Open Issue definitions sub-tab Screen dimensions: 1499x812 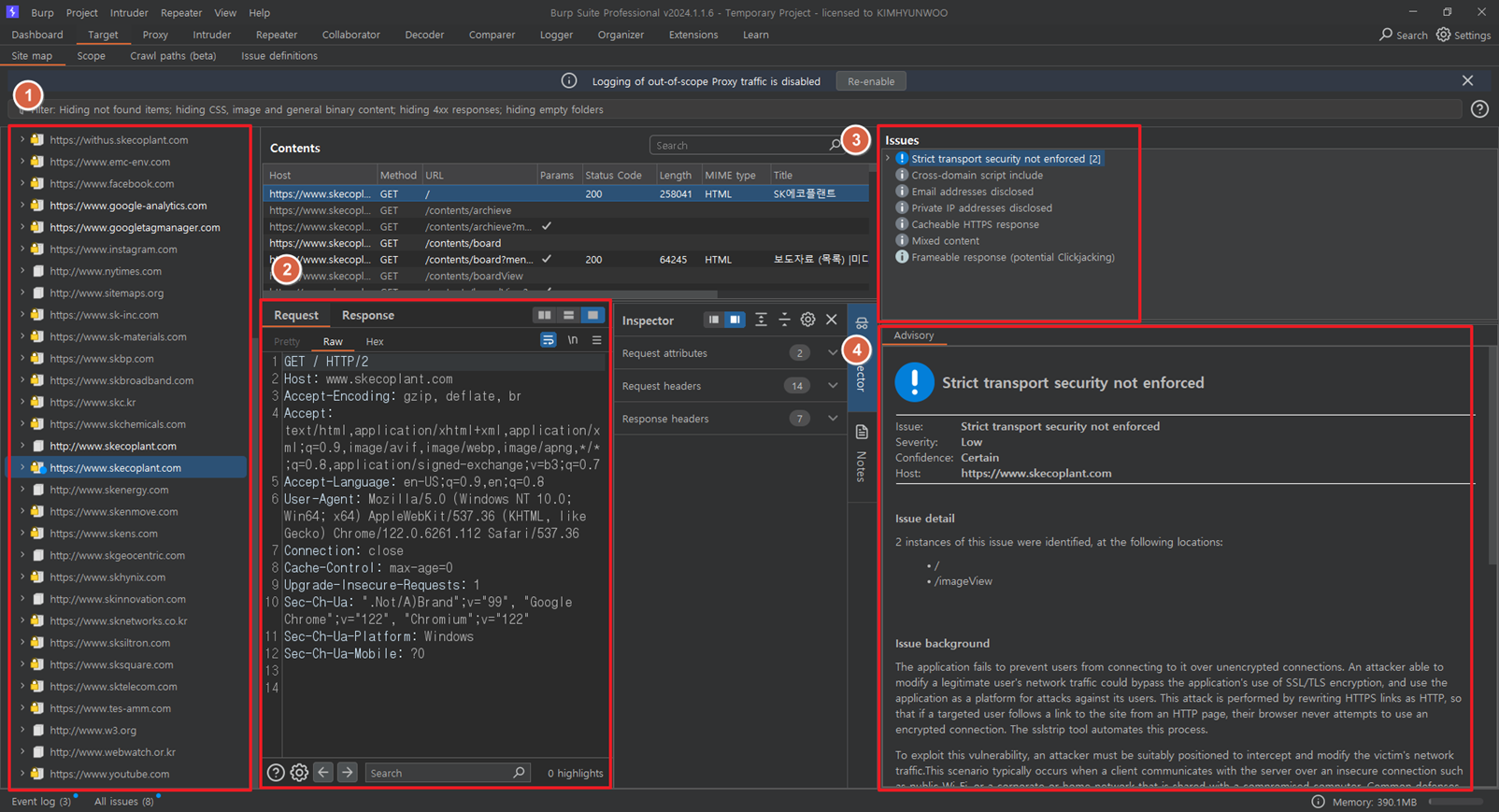(x=279, y=56)
